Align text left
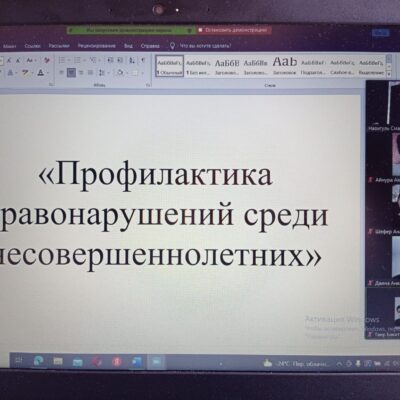400x400 pixels. [61, 72]
